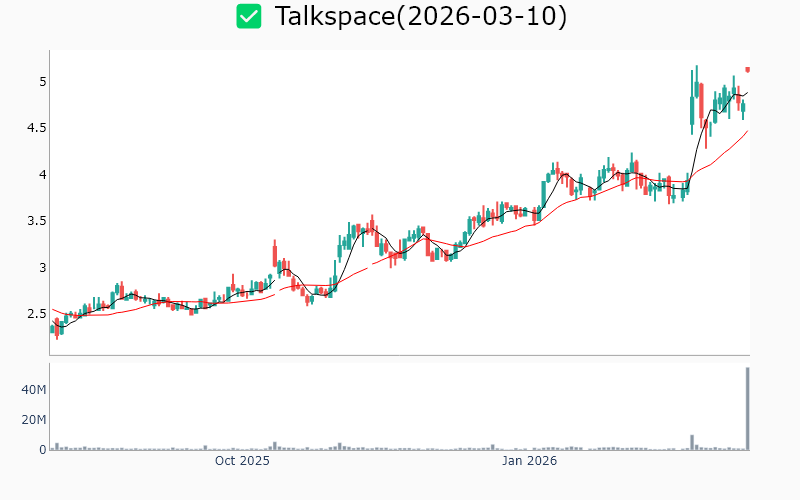Click the right end of the black moving average line
This screenshot has width=800, height=500.
747,94
